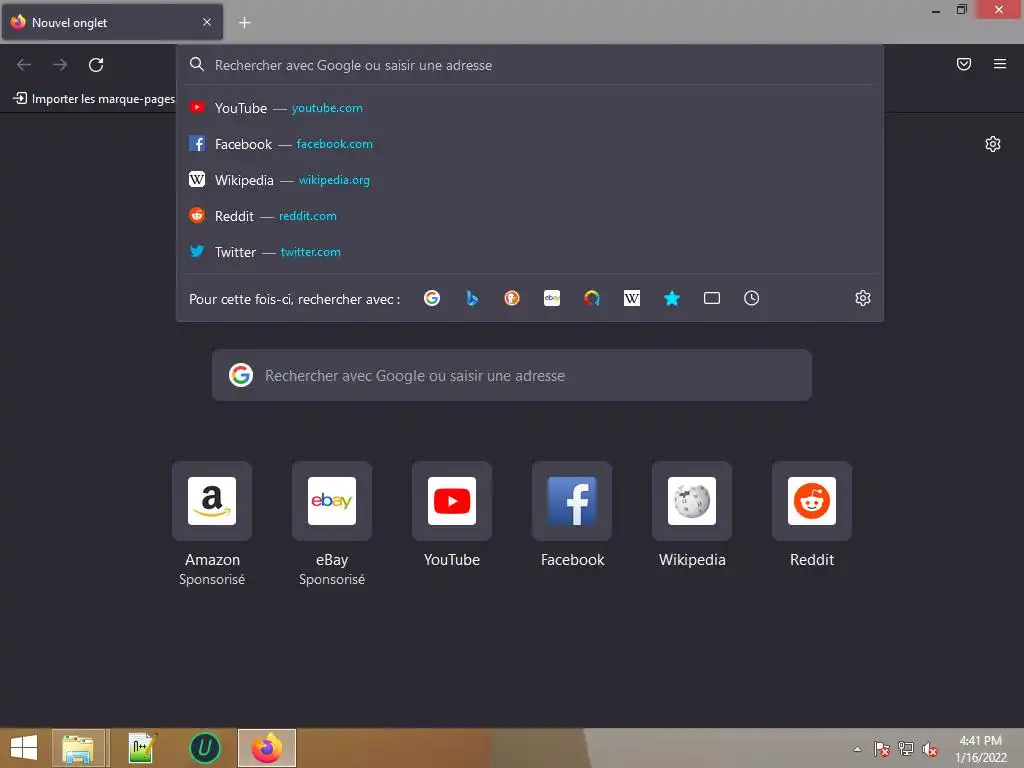Open the Notepad++ taskbar icon

click(141, 748)
